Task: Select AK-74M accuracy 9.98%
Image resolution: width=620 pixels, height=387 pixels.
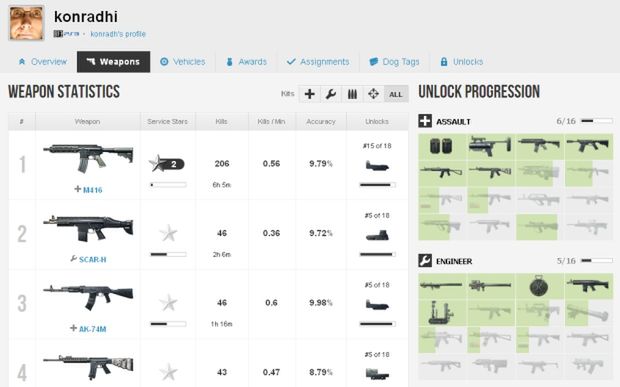Action: pos(321,303)
